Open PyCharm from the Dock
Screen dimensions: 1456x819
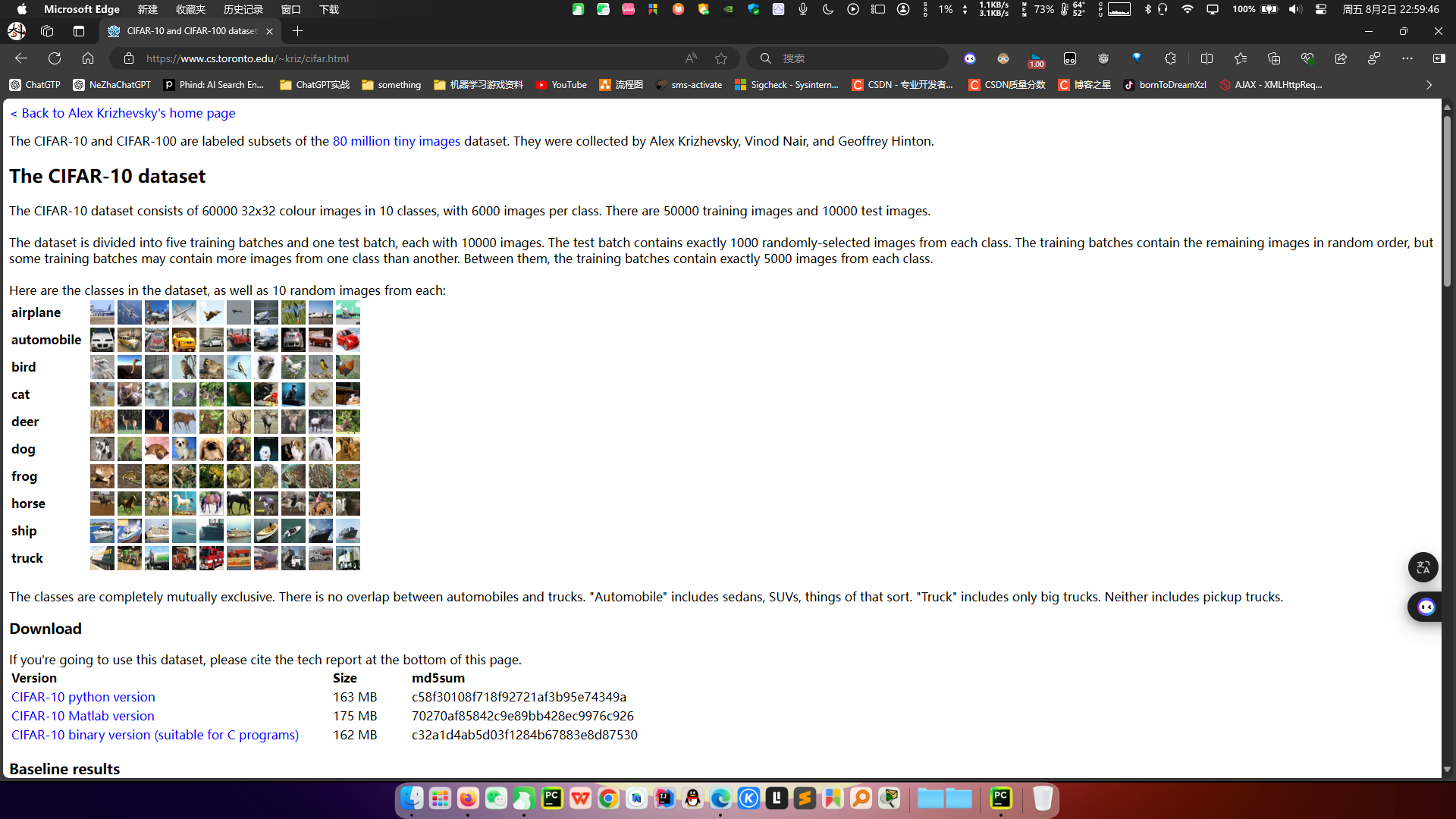tap(552, 798)
